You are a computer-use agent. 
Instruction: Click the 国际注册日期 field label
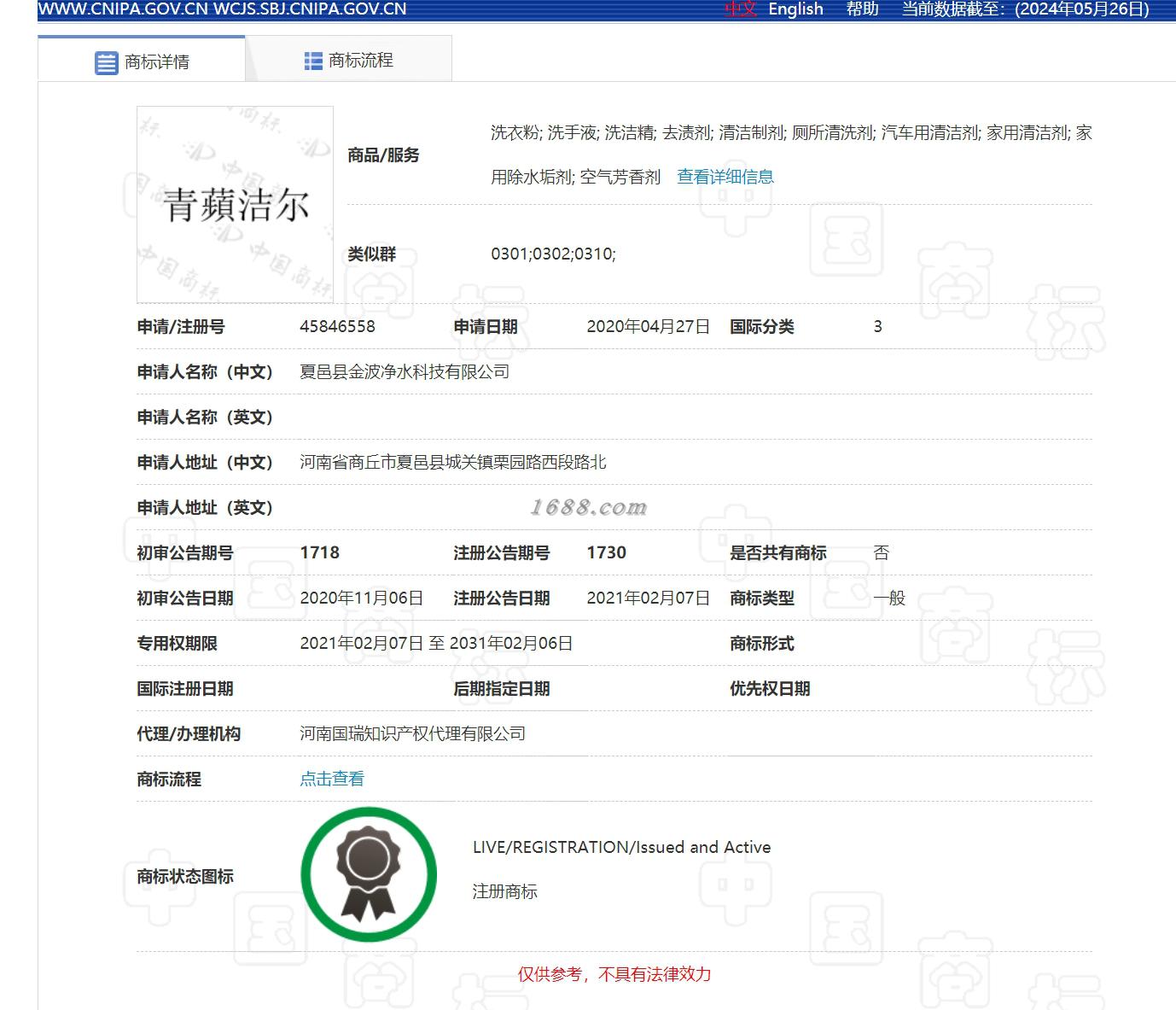click(185, 688)
